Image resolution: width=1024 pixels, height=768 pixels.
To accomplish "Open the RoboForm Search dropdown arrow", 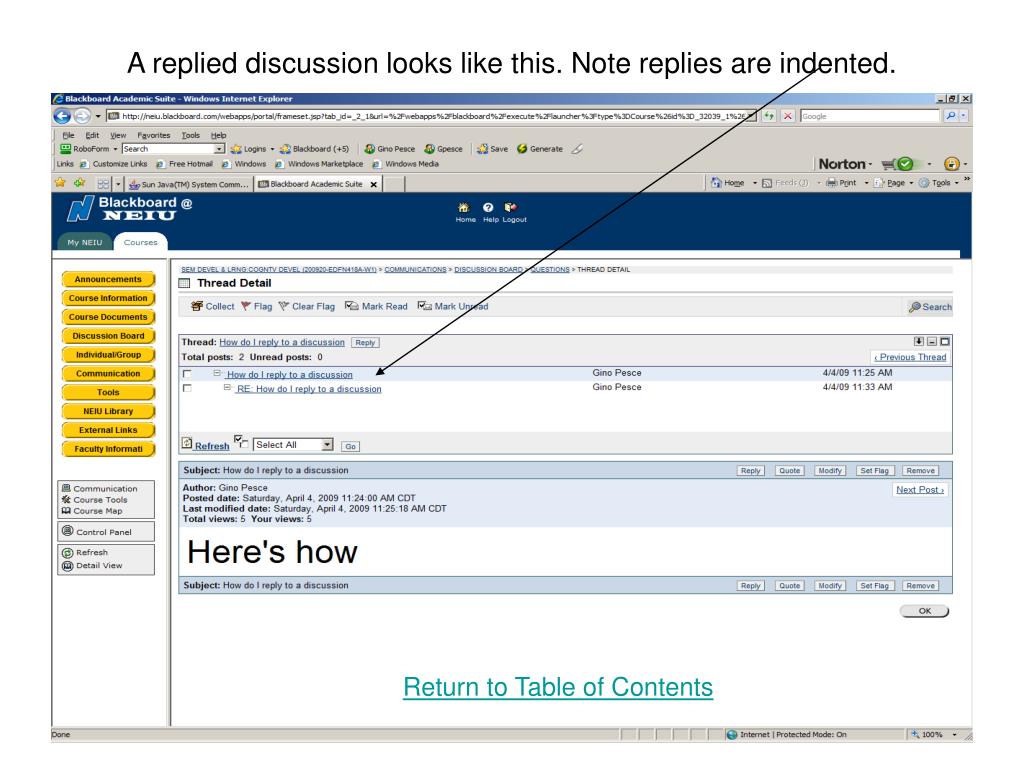I will tap(219, 149).
